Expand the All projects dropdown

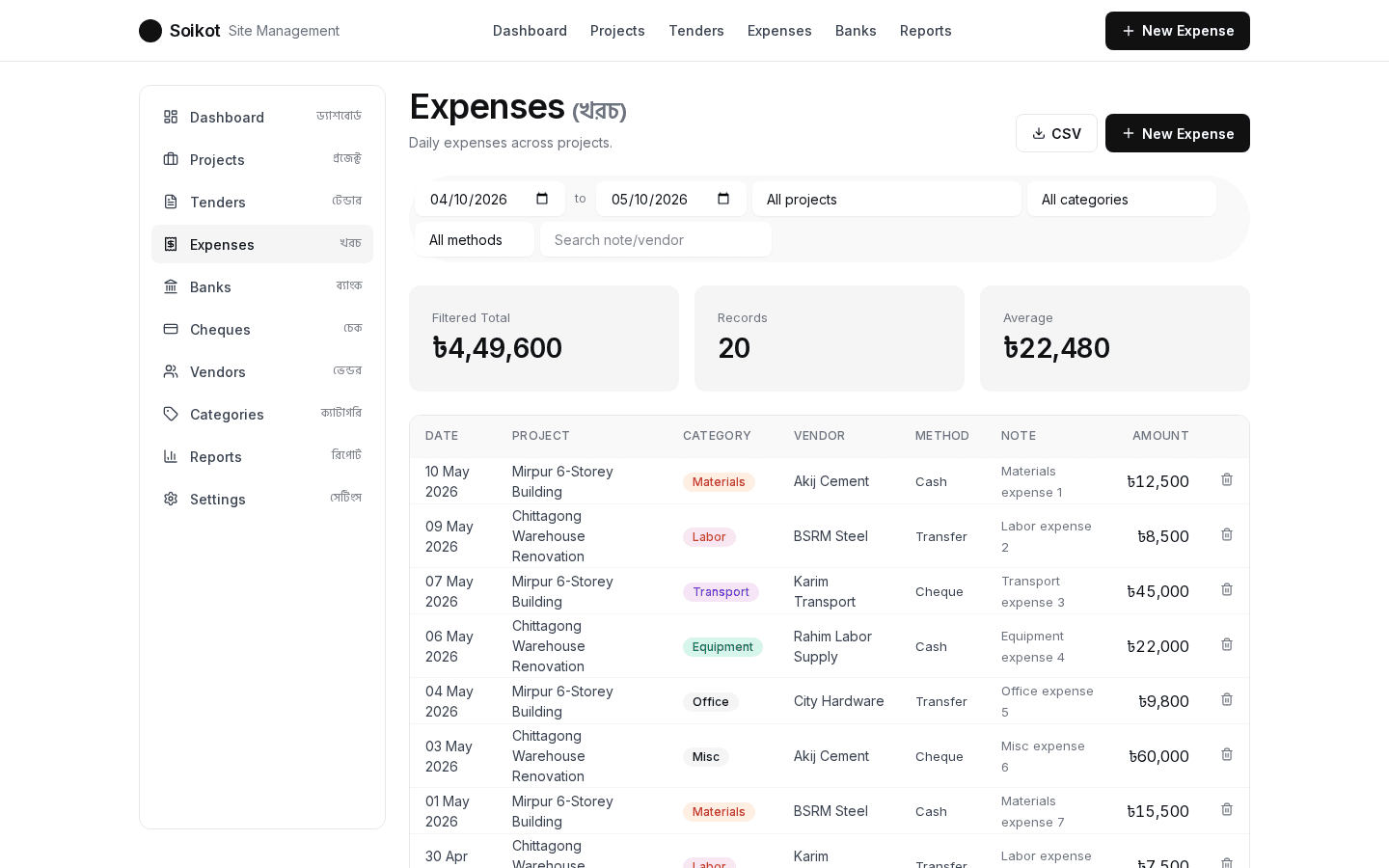click(886, 199)
